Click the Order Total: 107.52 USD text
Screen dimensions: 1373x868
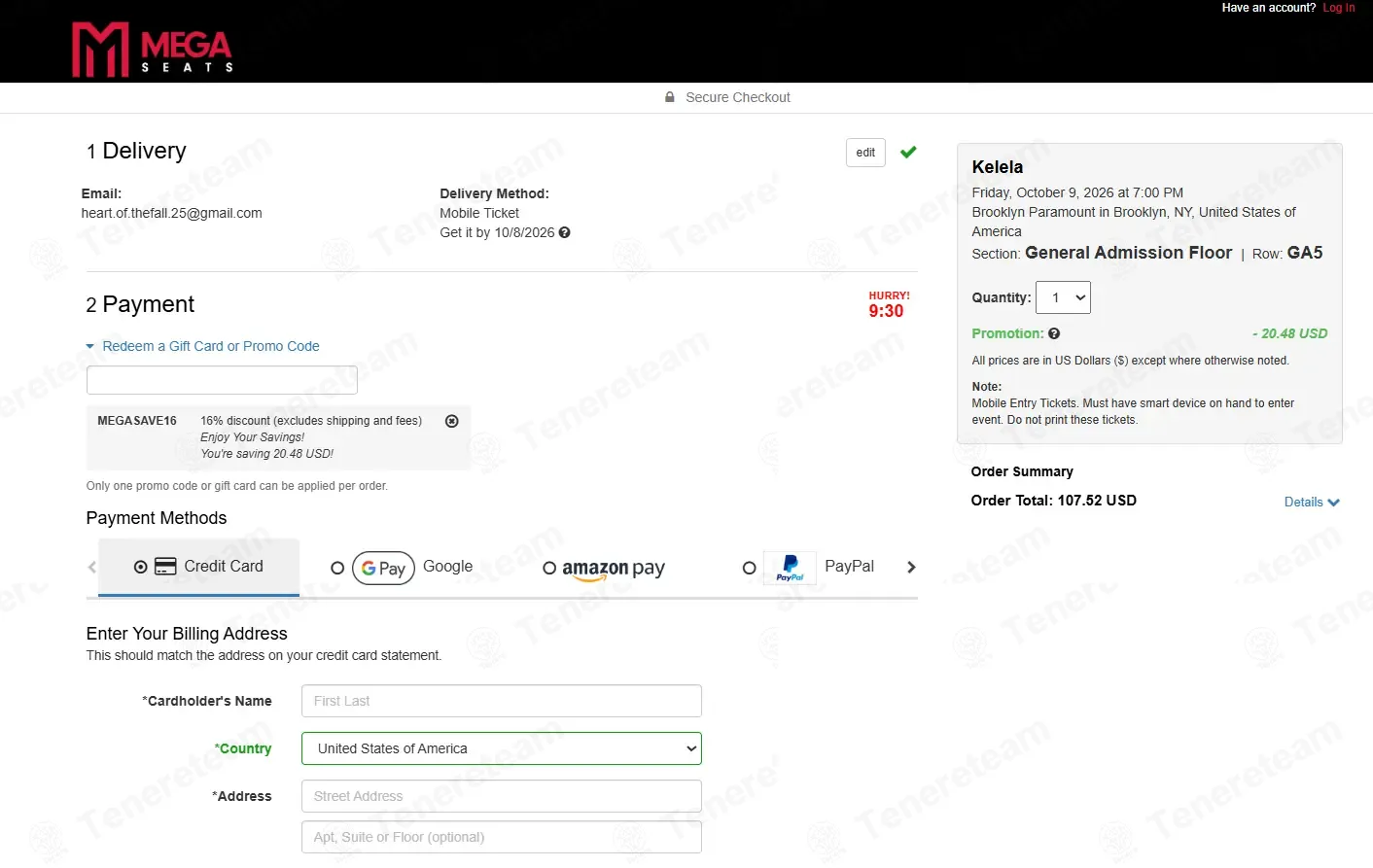[x=1054, y=501]
